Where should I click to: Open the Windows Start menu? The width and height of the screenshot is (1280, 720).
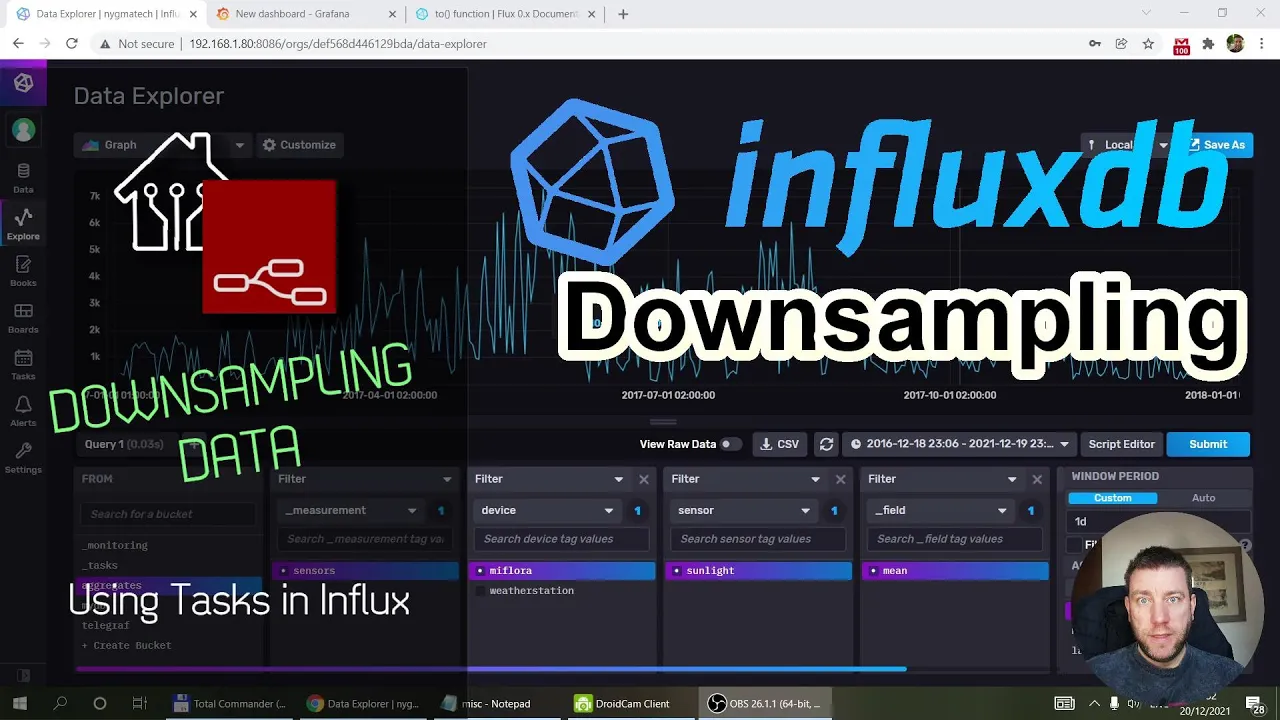[x=19, y=703]
